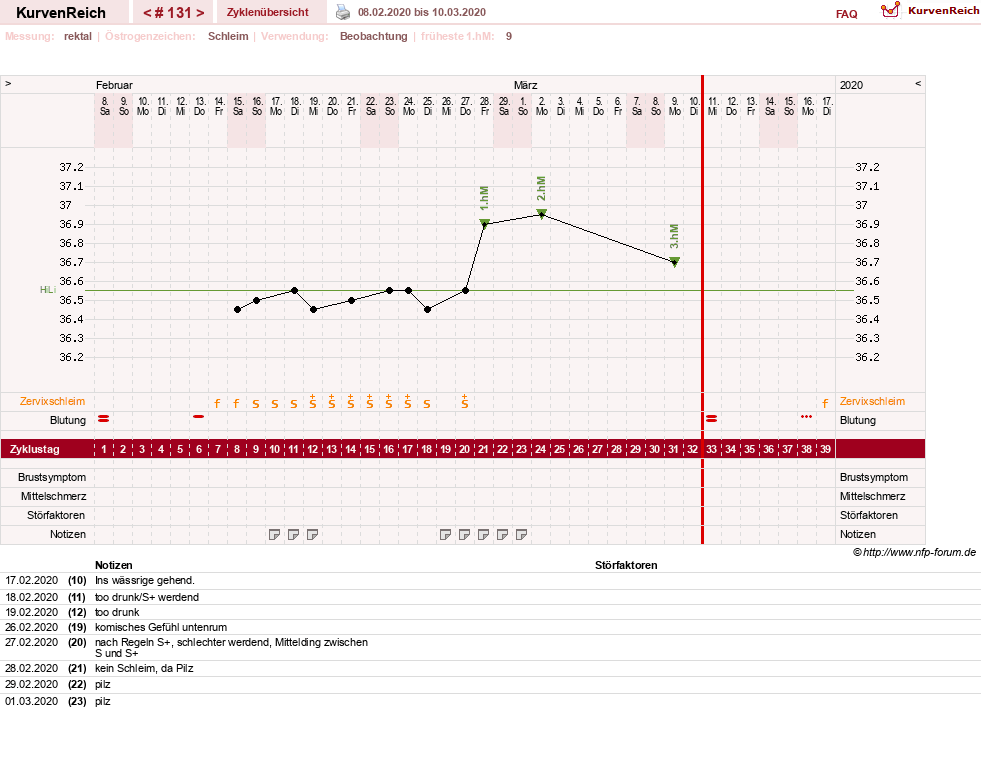Click the 2.hM temperature marker
This screenshot has width=981, height=758.
pyautogui.click(x=542, y=214)
